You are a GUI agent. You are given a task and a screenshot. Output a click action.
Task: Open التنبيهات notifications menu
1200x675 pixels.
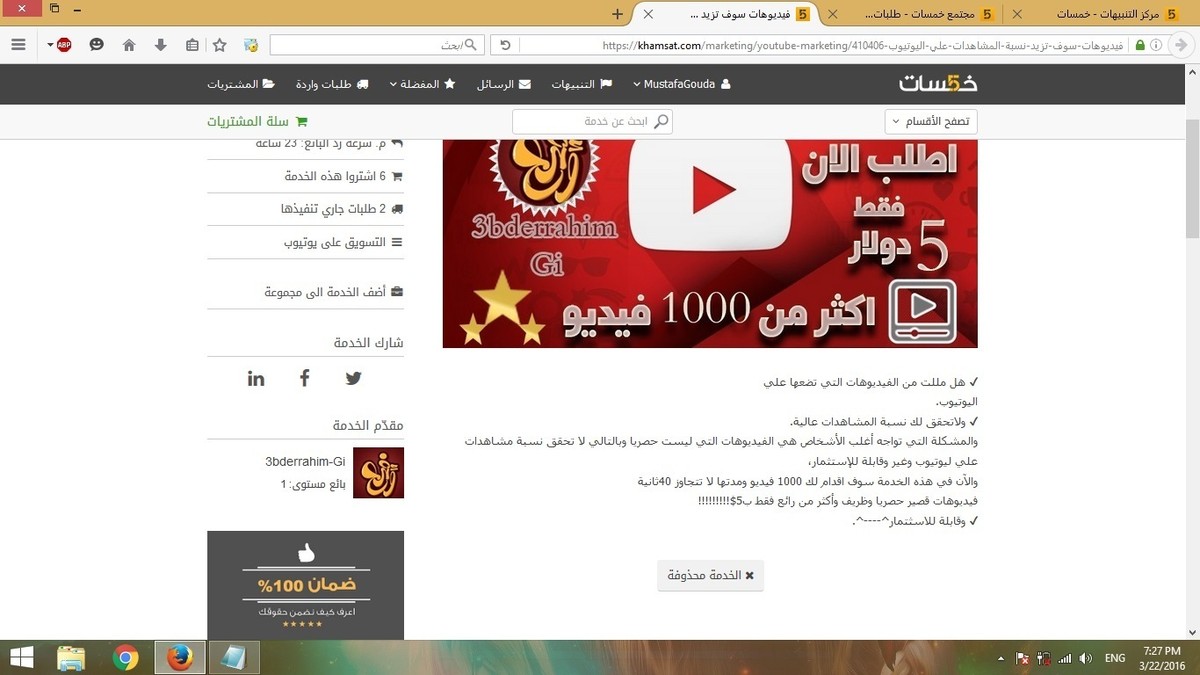coord(582,84)
